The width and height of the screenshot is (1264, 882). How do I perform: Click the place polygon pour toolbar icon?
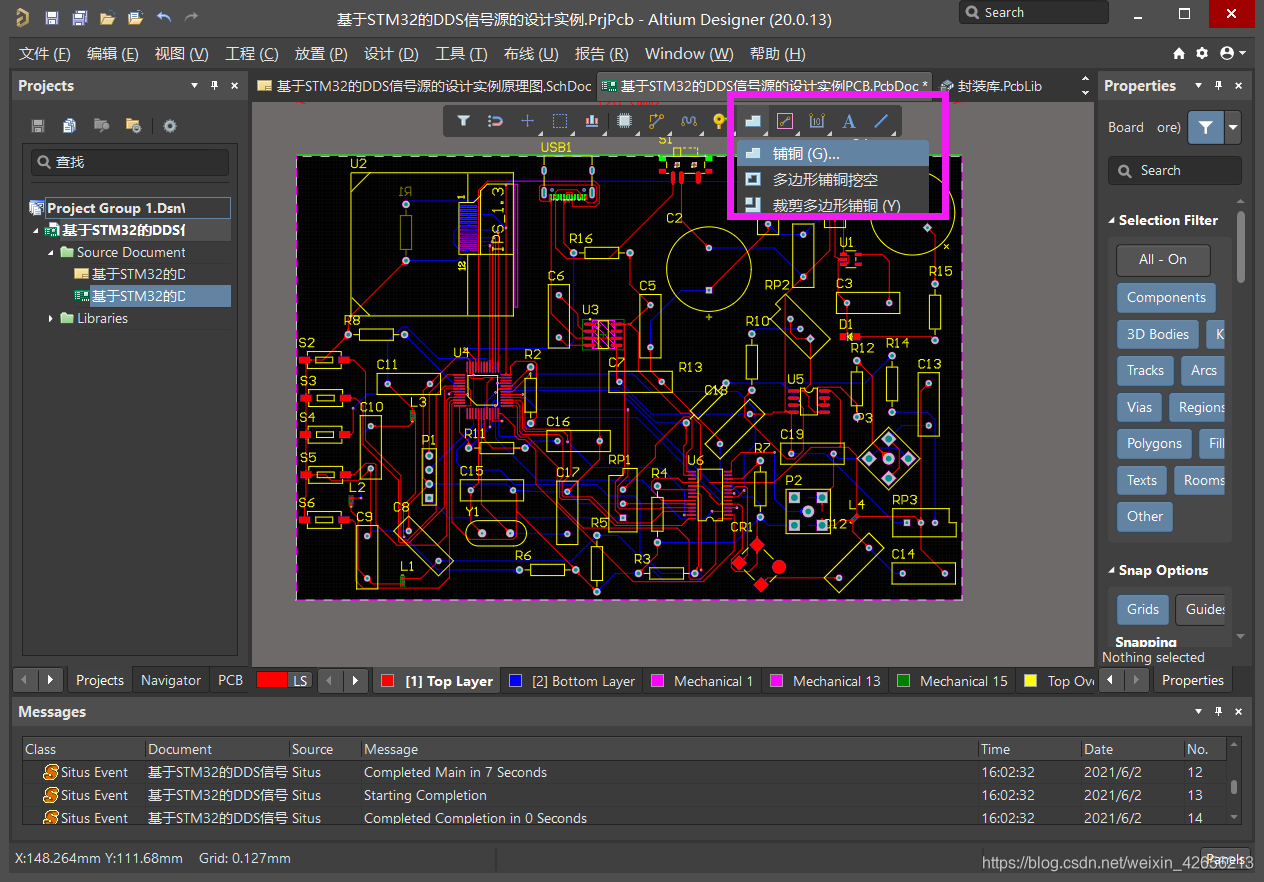coord(753,121)
